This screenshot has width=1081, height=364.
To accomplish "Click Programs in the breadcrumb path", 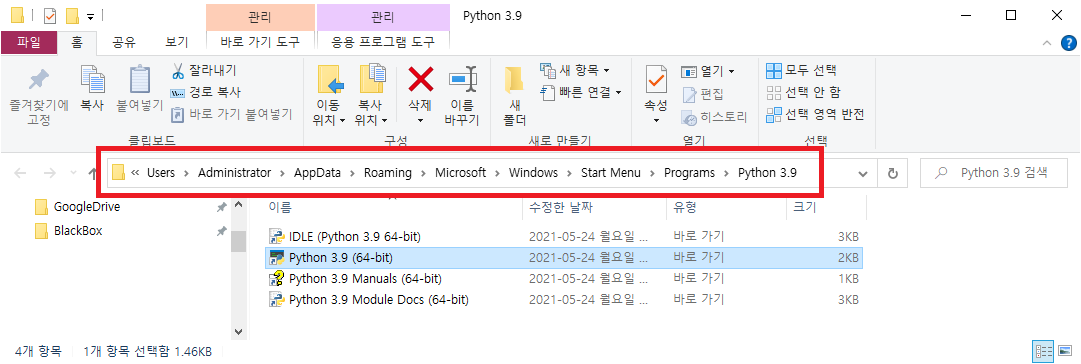I will coord(689,173).
